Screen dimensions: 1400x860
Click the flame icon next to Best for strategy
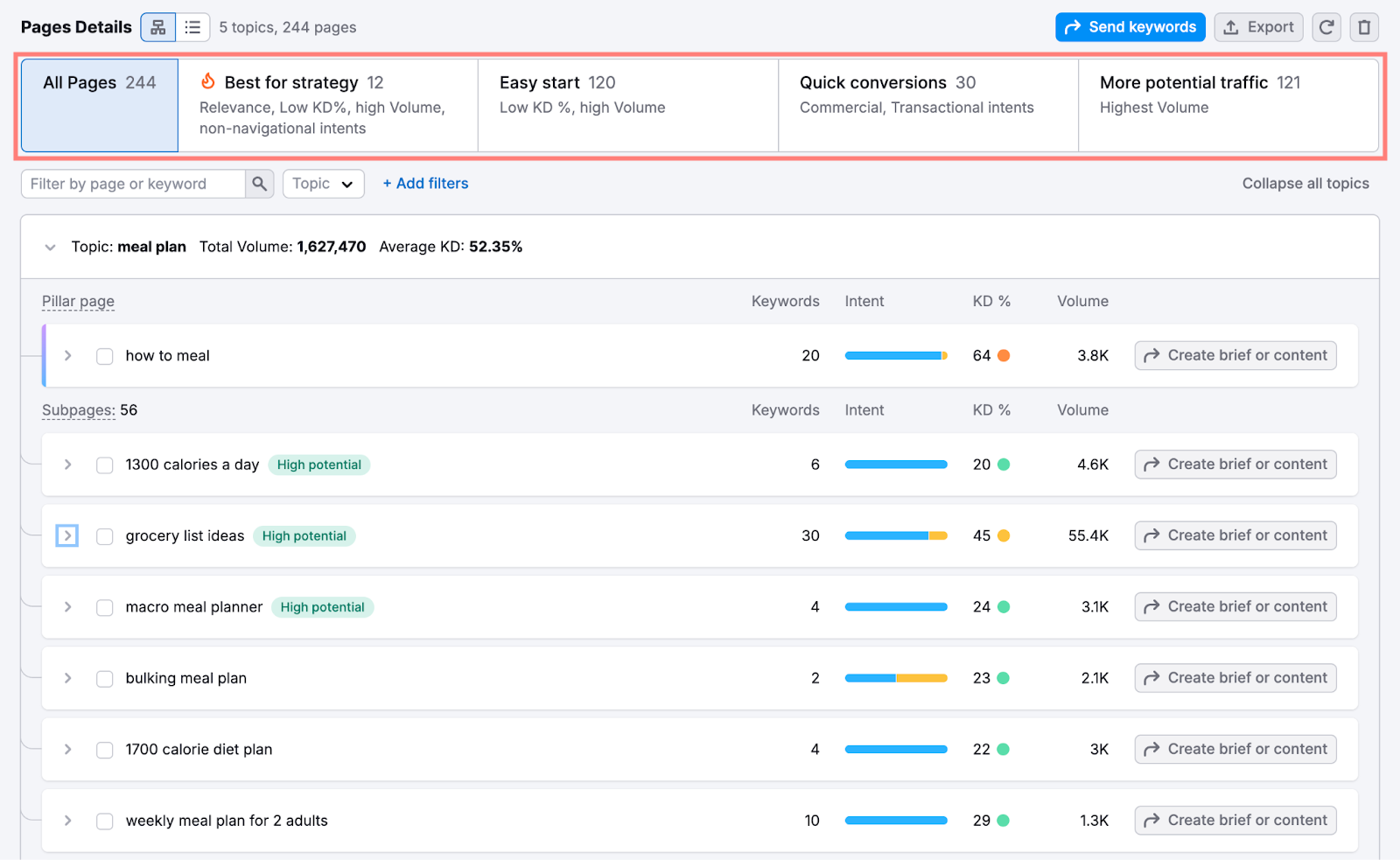click(207, 81)
